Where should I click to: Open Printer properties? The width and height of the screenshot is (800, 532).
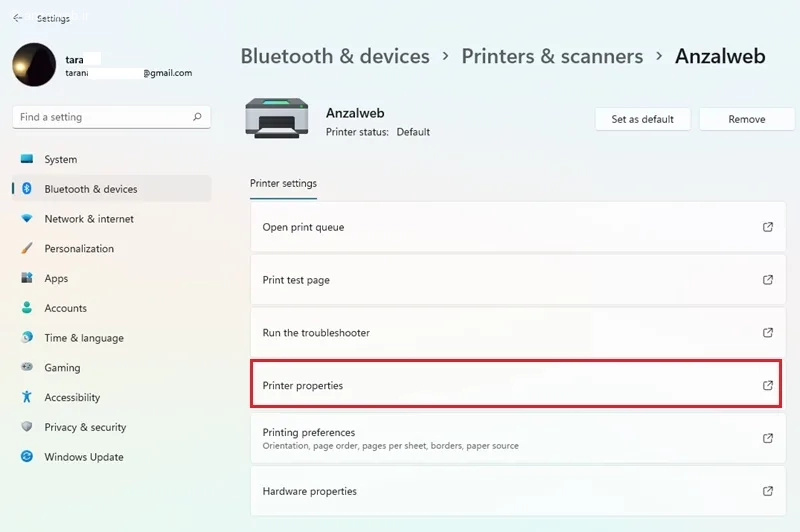pos(516,385)
